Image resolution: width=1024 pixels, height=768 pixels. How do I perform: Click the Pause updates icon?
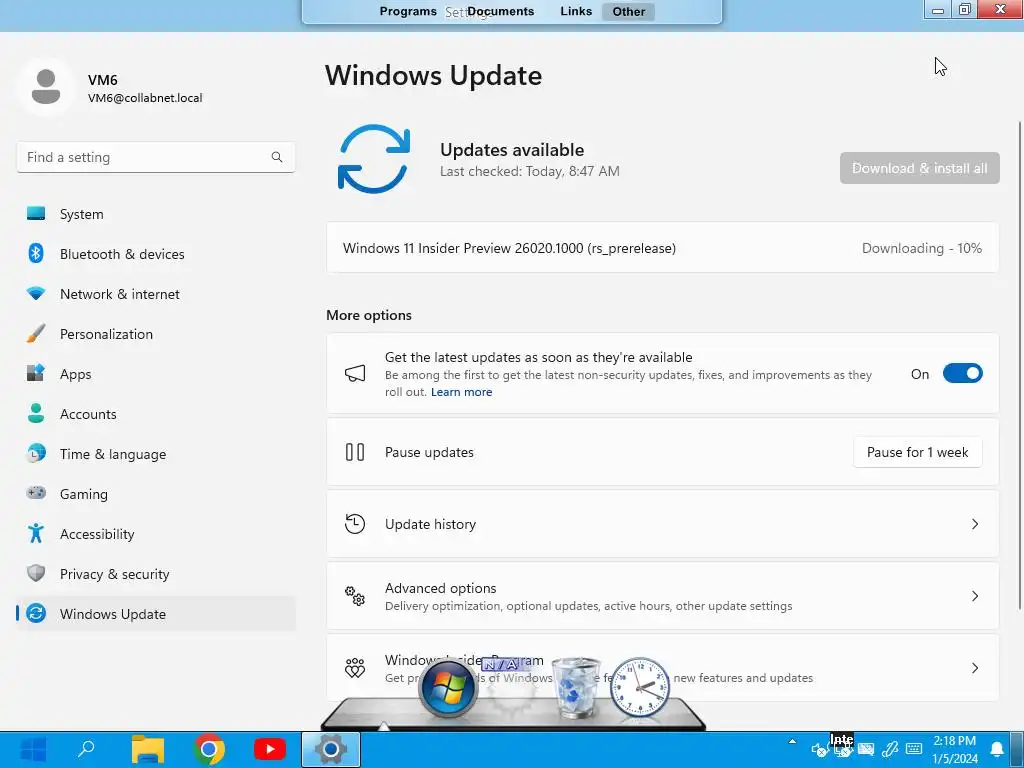[x=355, y=452]
